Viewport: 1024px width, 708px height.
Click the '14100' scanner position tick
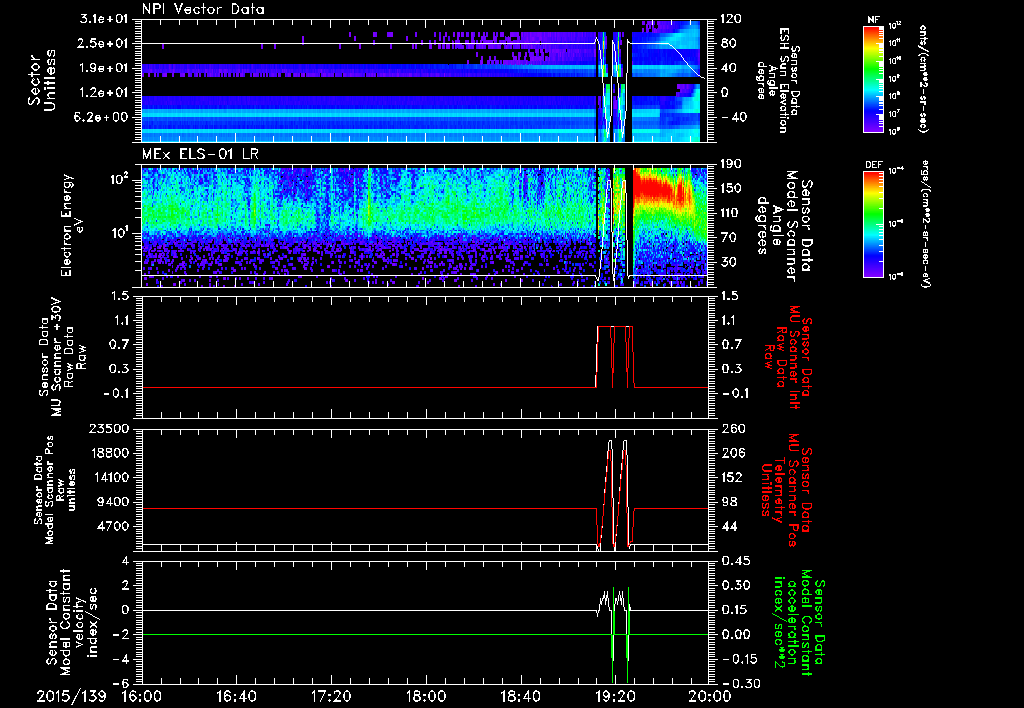tap(109, 477)
